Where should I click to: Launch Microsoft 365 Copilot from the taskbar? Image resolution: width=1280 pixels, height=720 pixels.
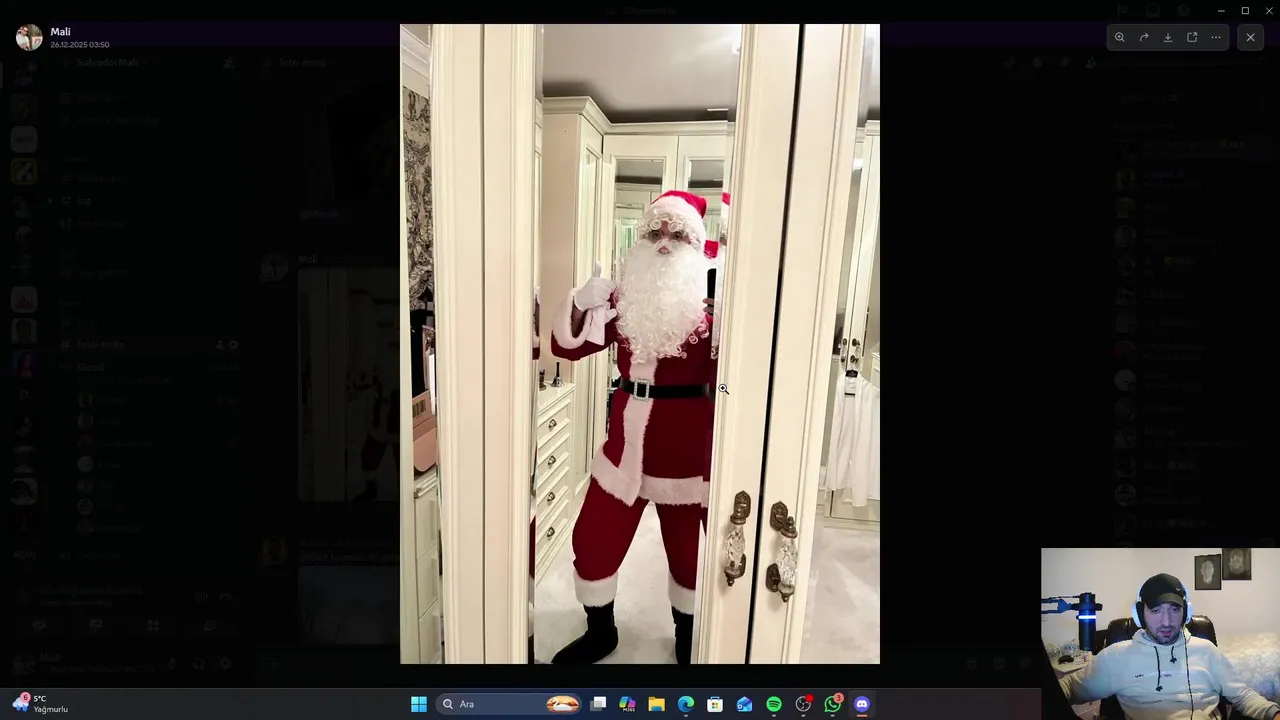click(x=627, y=704)
